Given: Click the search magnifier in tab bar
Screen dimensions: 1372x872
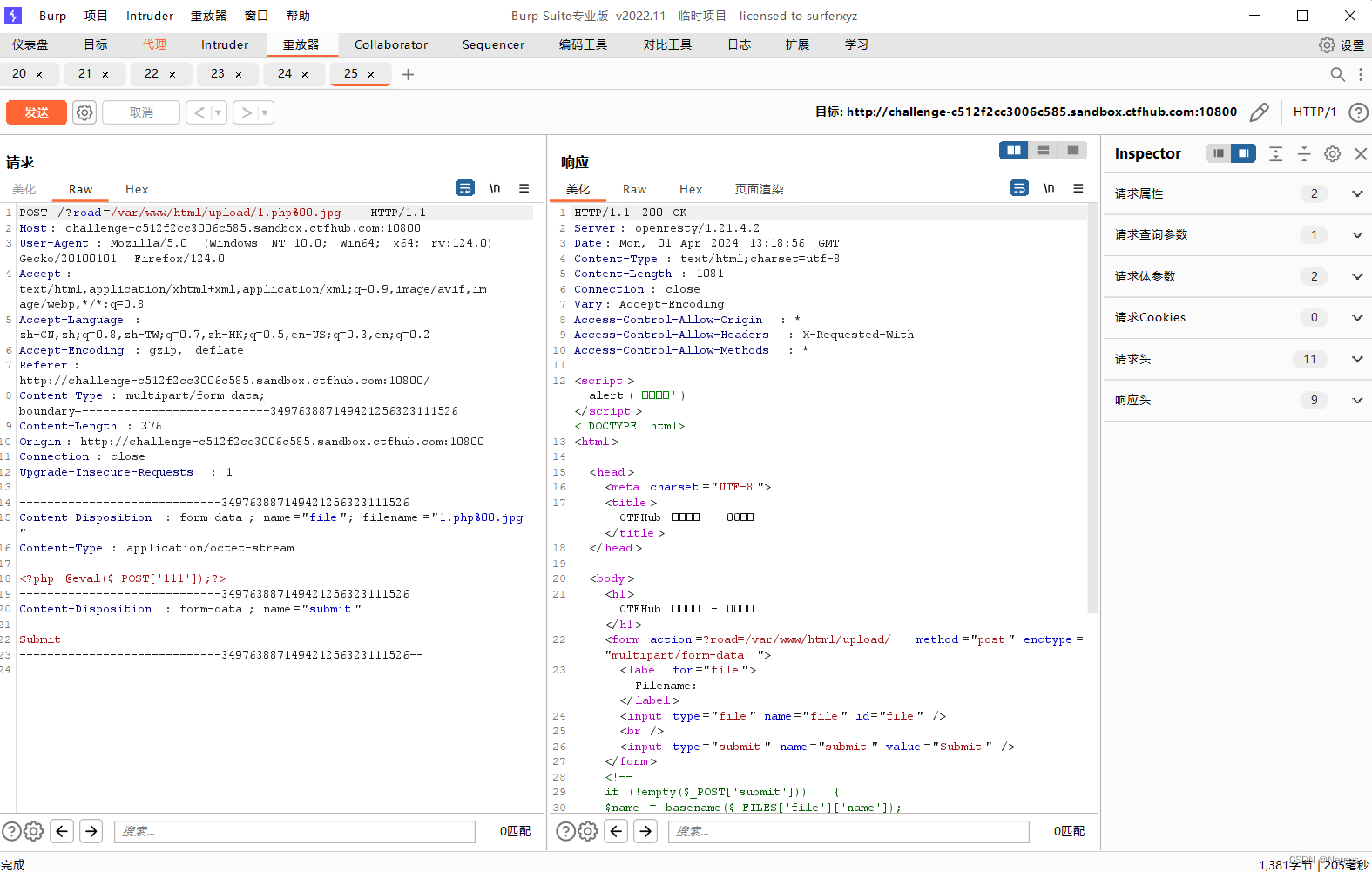Looking at the screenshot, I should click(x=1338, y=74).
